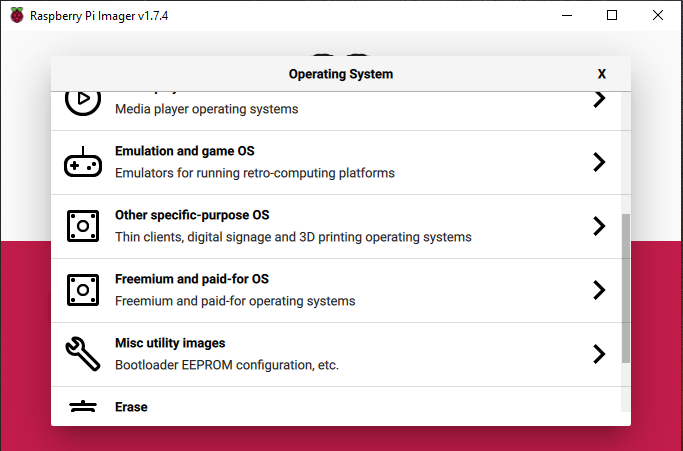Expand Freemium and paid-for OS chevron
Viewport: 683px width, 451px height.
[599, 290]
